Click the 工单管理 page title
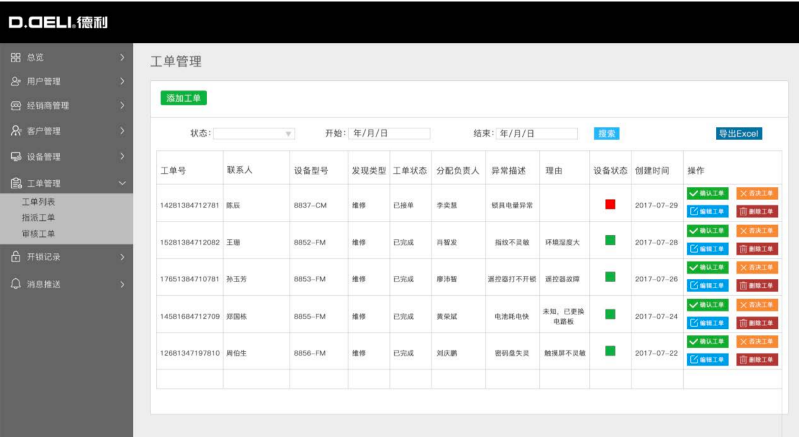Viewport: 799px width, 439px height. coord(176,62)
